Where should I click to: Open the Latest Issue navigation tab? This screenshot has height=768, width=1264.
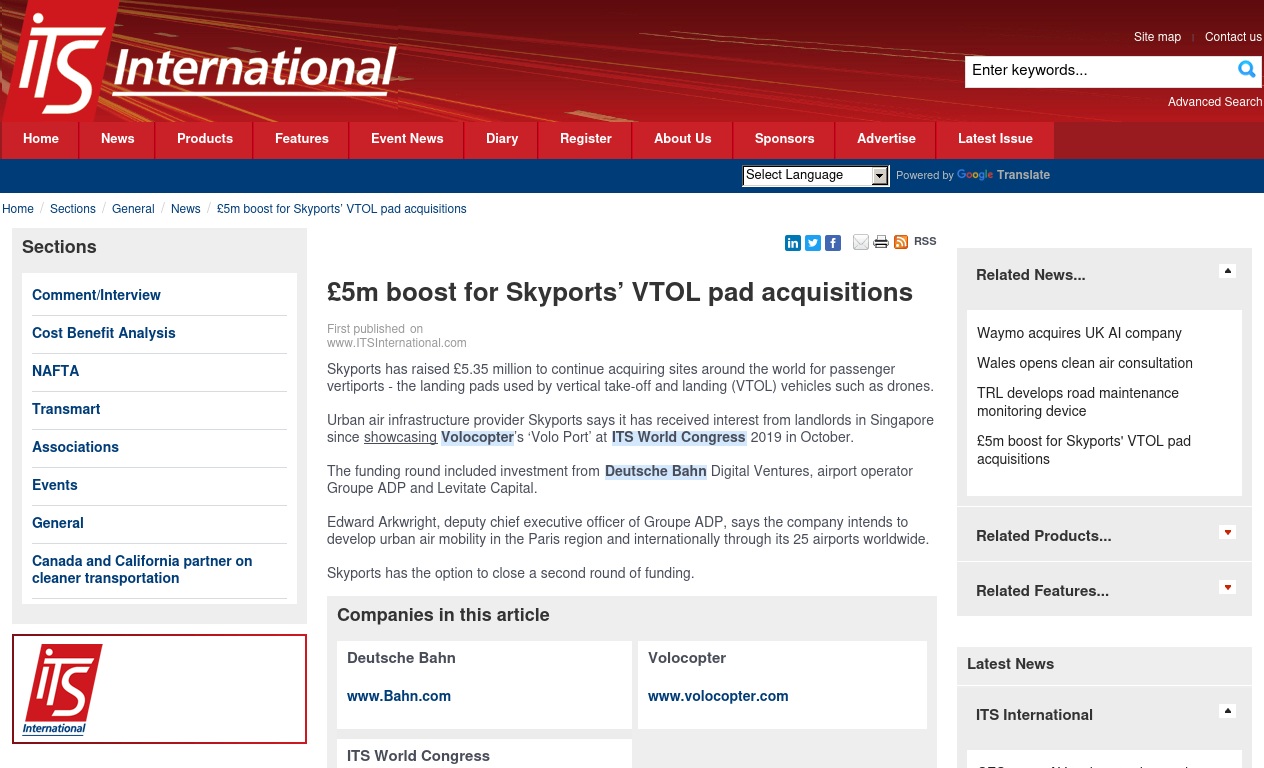click(995, 139)
